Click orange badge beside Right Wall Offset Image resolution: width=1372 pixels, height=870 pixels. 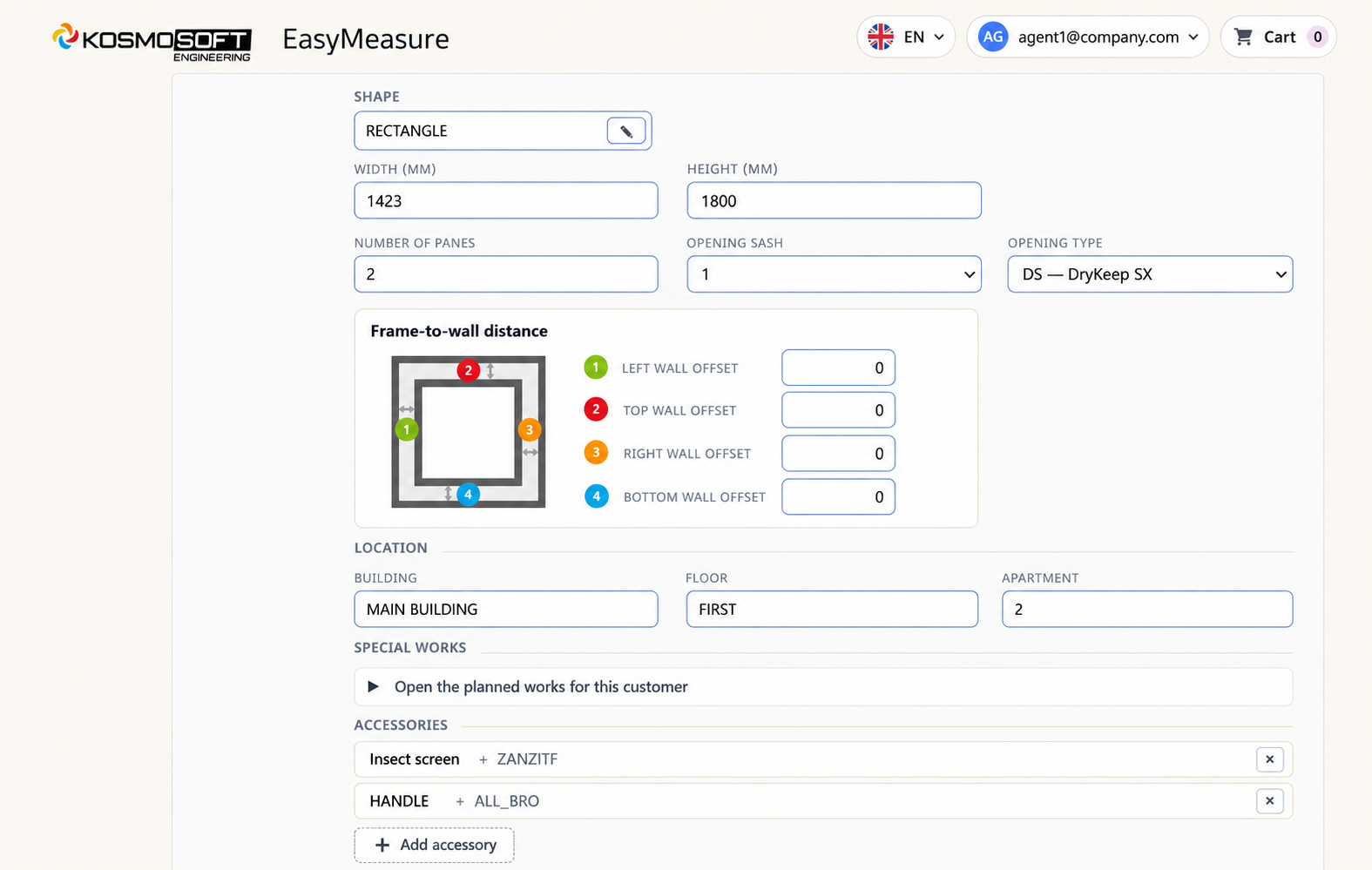click(x=596, y=453)
